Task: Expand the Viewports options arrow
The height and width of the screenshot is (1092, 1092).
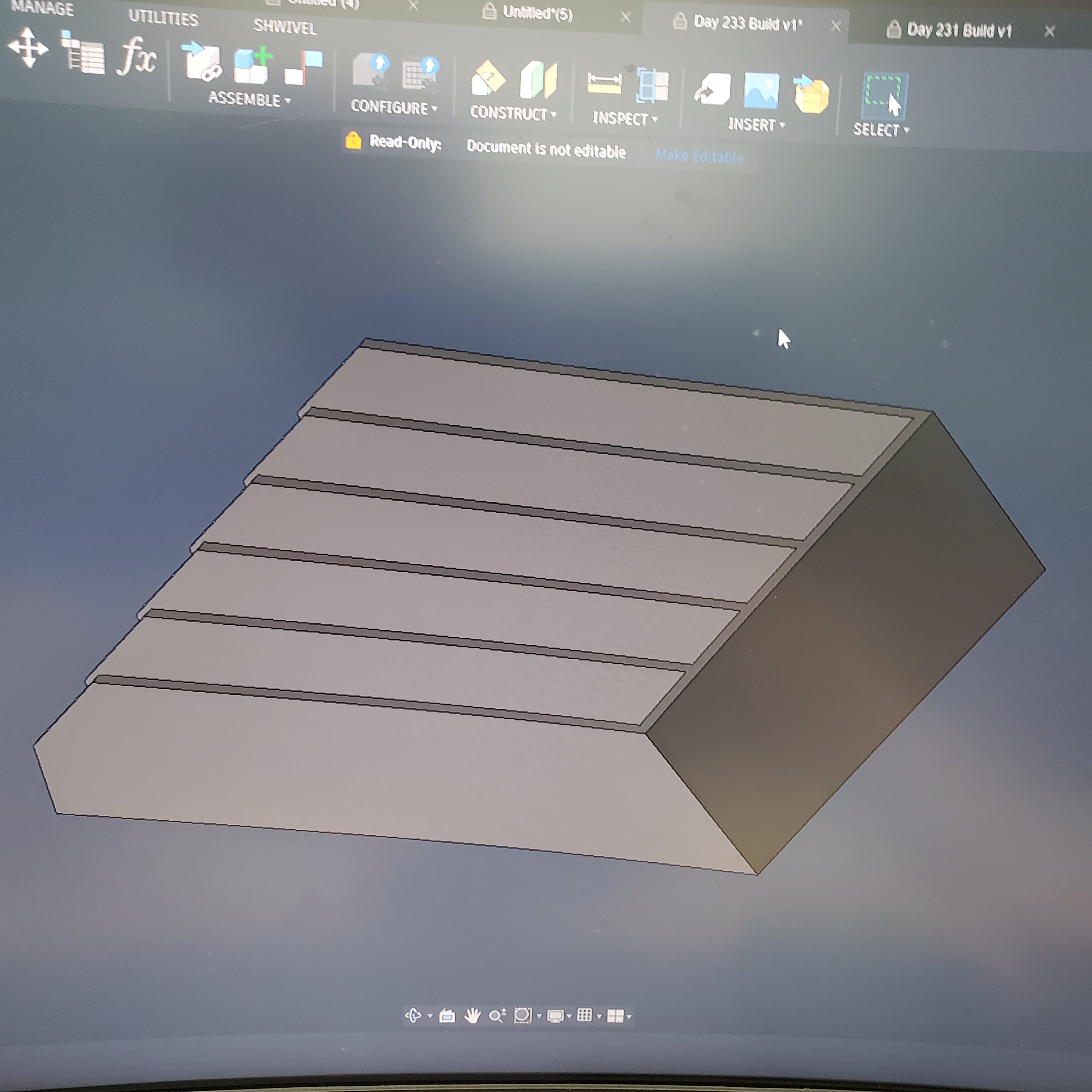Action: [x=629, y=1017]
